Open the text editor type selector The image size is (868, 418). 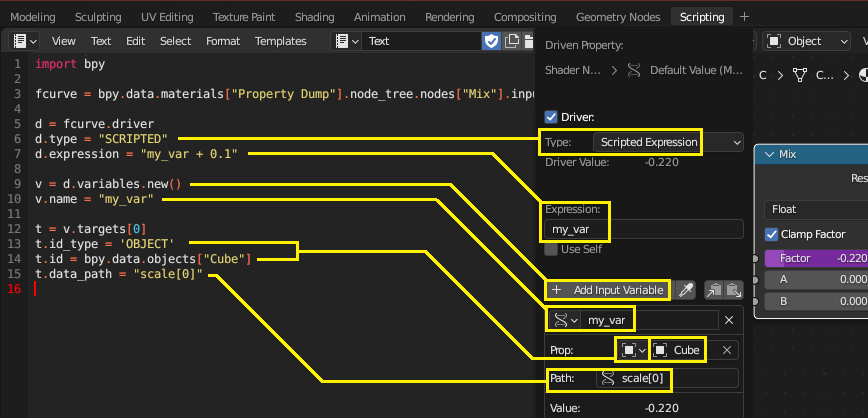coord(25,41)
